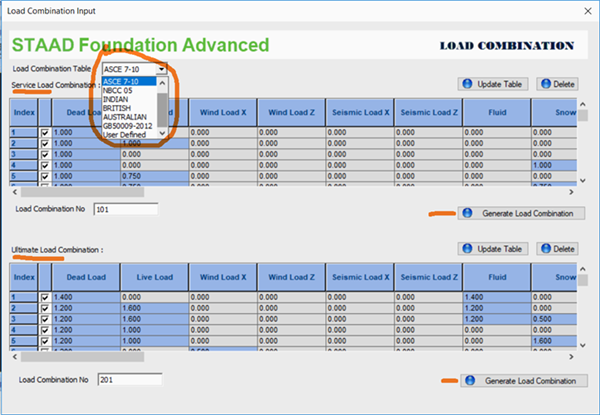Click Dead Load header in ultimate table
This screenshot has width=600, height=415.
[86, 277]
